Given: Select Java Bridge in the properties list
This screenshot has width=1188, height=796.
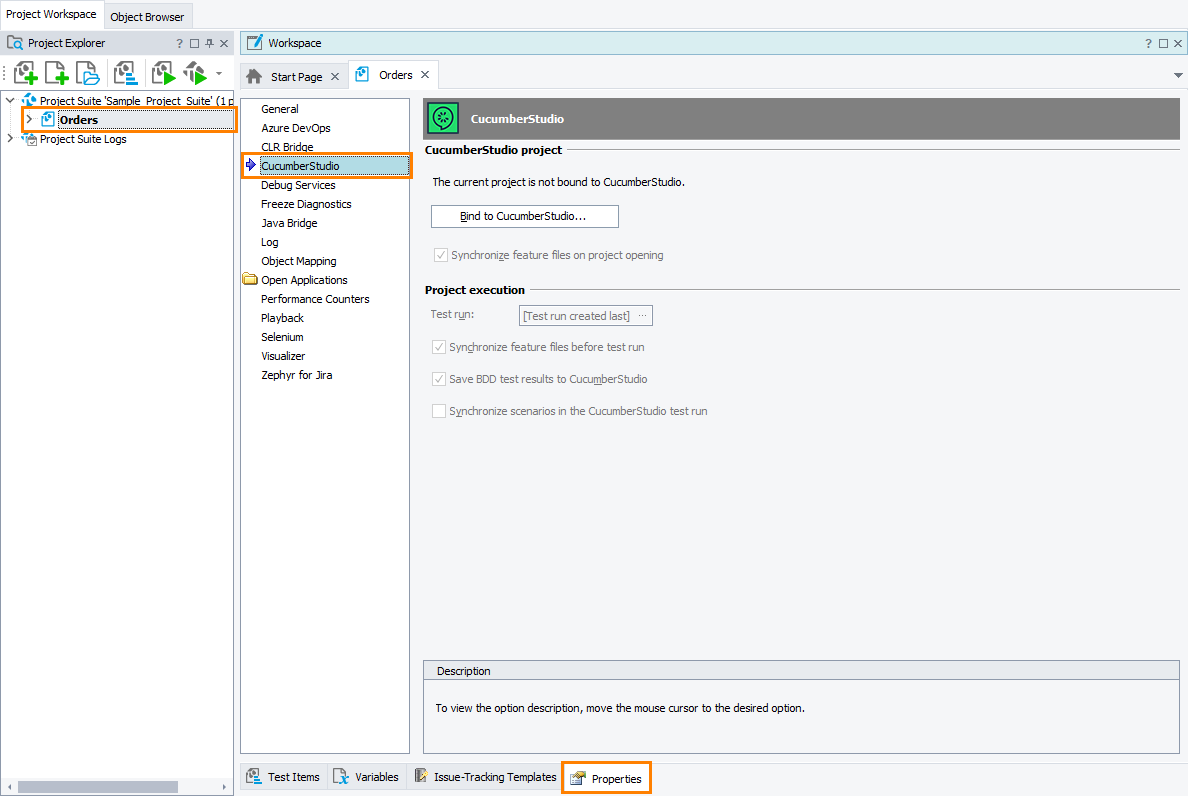Looking at the screenshot, I should (x=289, y=223).
